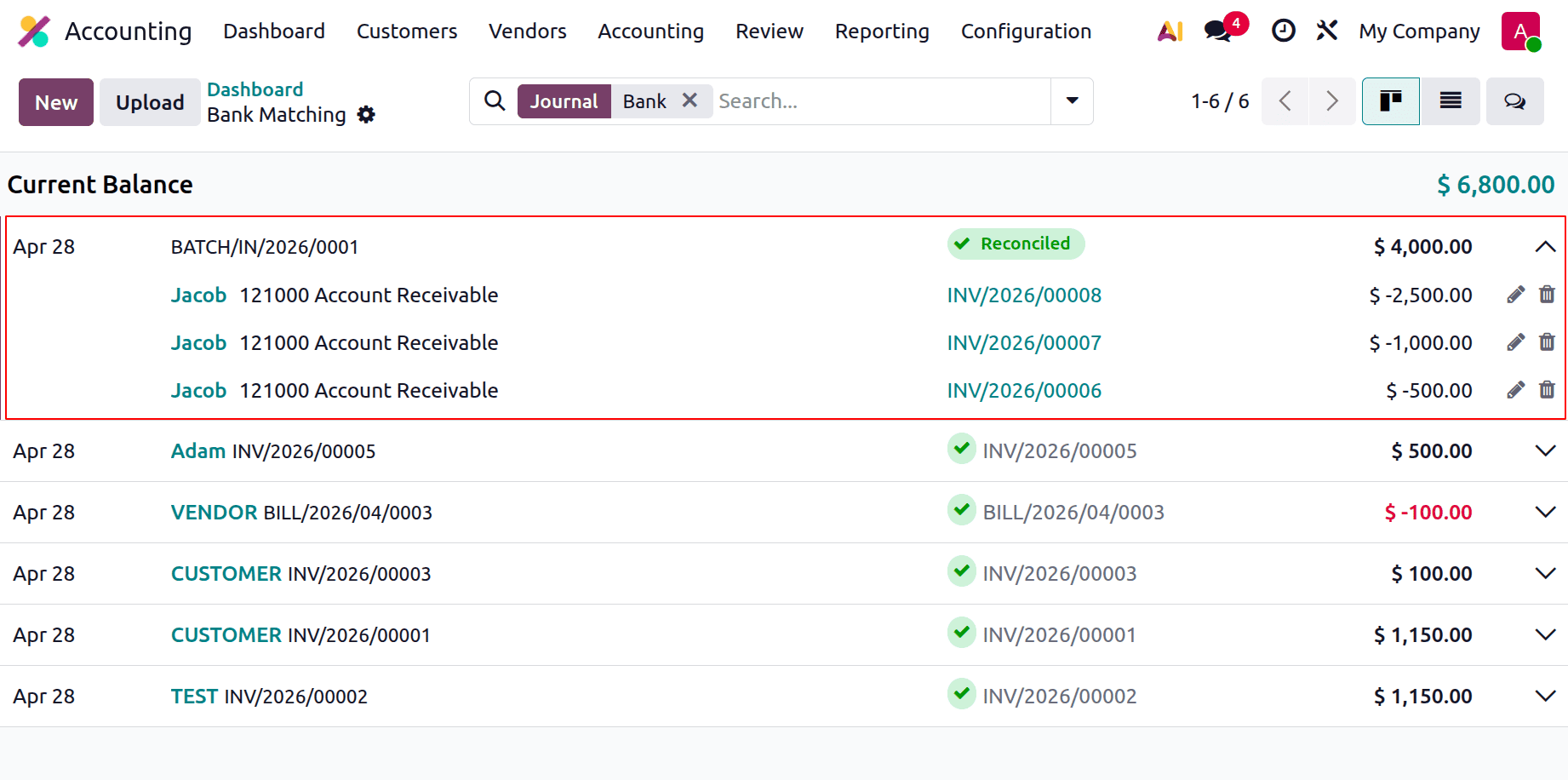Click the $ 4,000.00 batch amount
1568x780 pixels.
tap(1422, 247)
